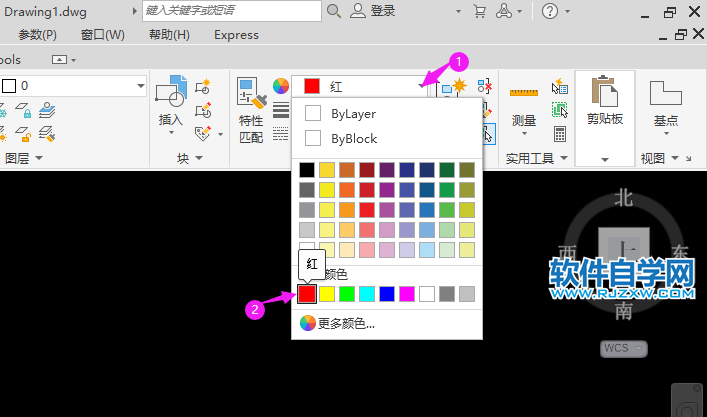Viewport: 707px width, 417px height.
Task: Pick the cyan index color swatch
Action: pyautogui.click(x=367, y=294)
